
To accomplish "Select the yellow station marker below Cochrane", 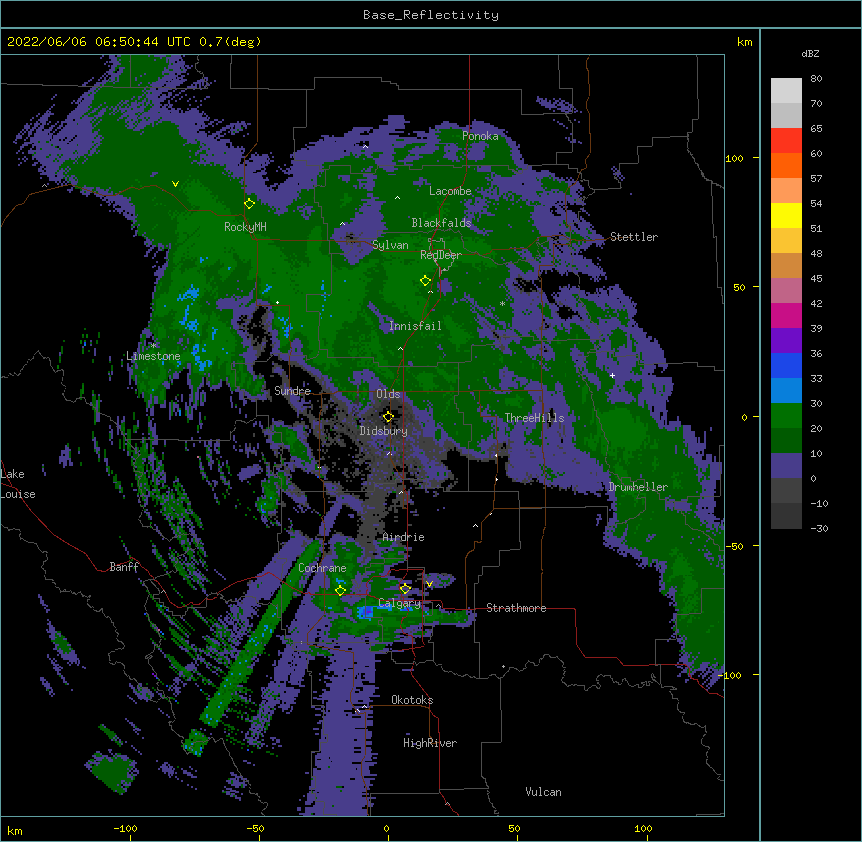I will point(340,590).
